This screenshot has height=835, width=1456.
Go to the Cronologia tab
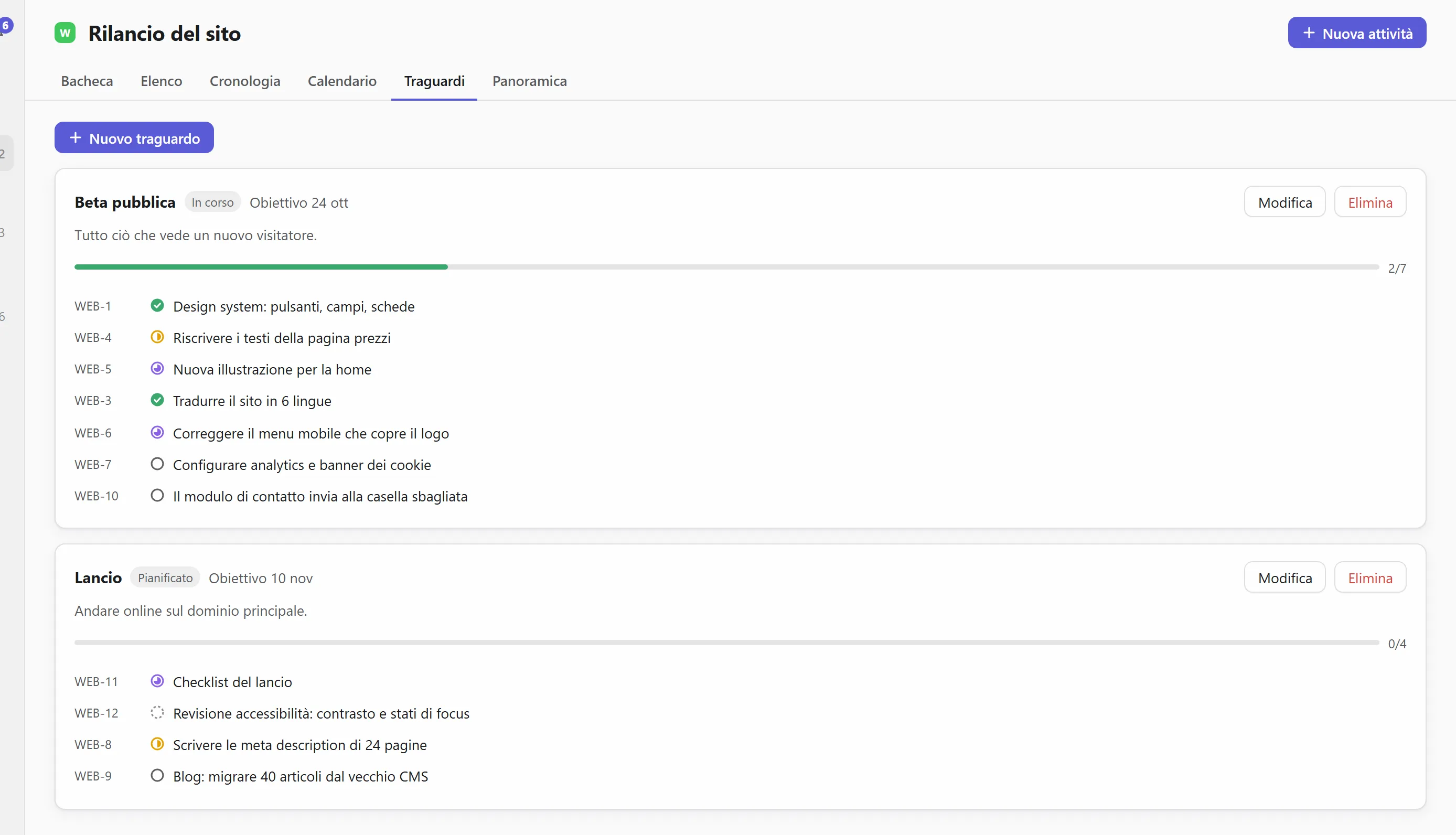point(245,81)
